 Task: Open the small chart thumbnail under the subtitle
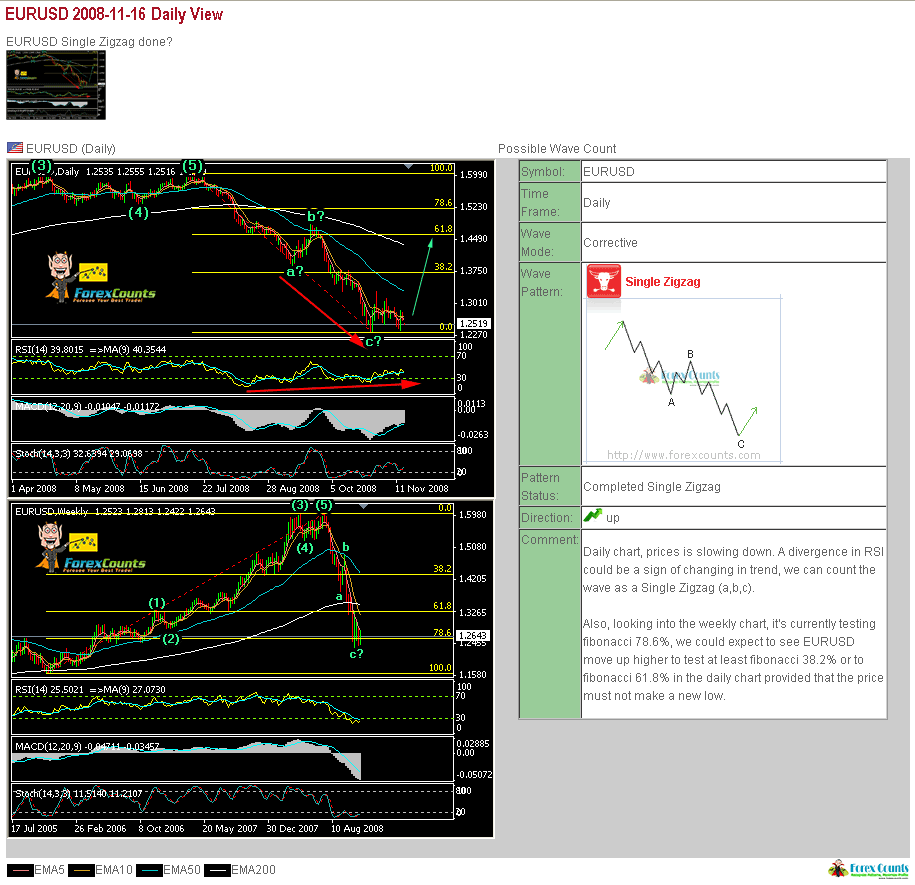pos(56,85)
